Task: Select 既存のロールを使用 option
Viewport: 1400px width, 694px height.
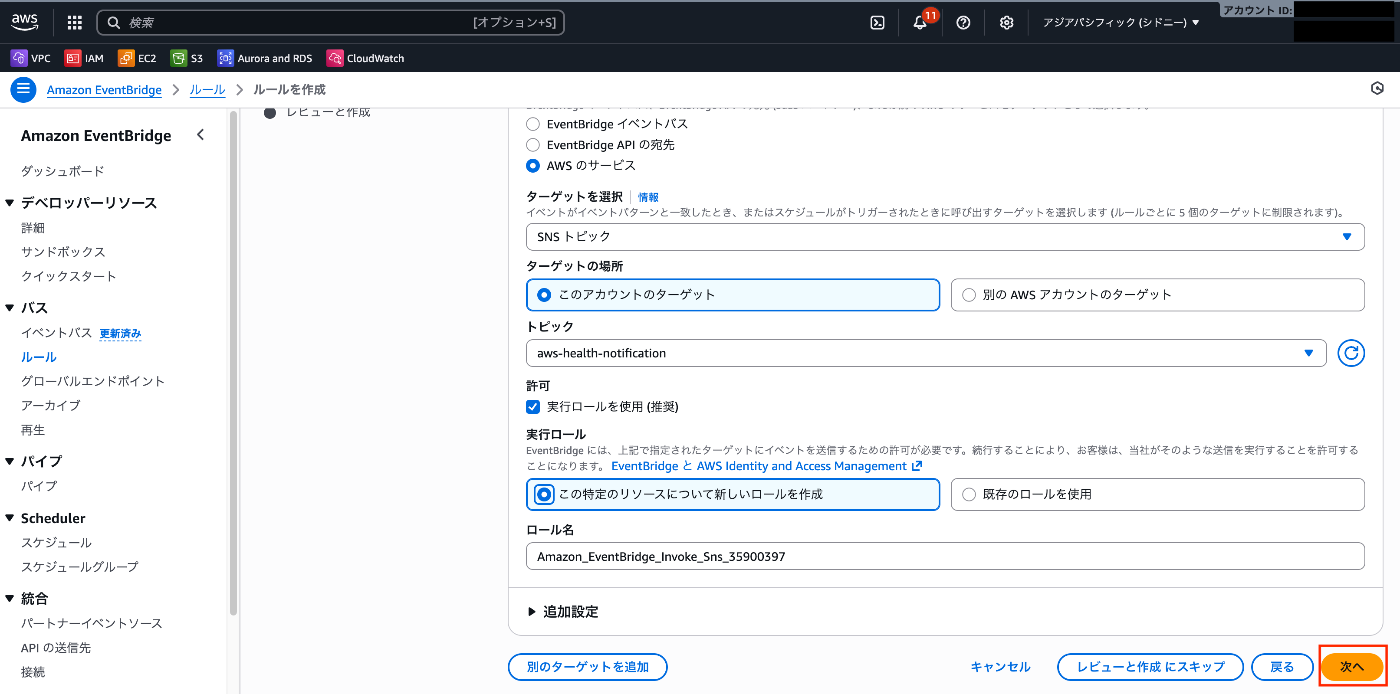Action: [x=1158, y=494]
